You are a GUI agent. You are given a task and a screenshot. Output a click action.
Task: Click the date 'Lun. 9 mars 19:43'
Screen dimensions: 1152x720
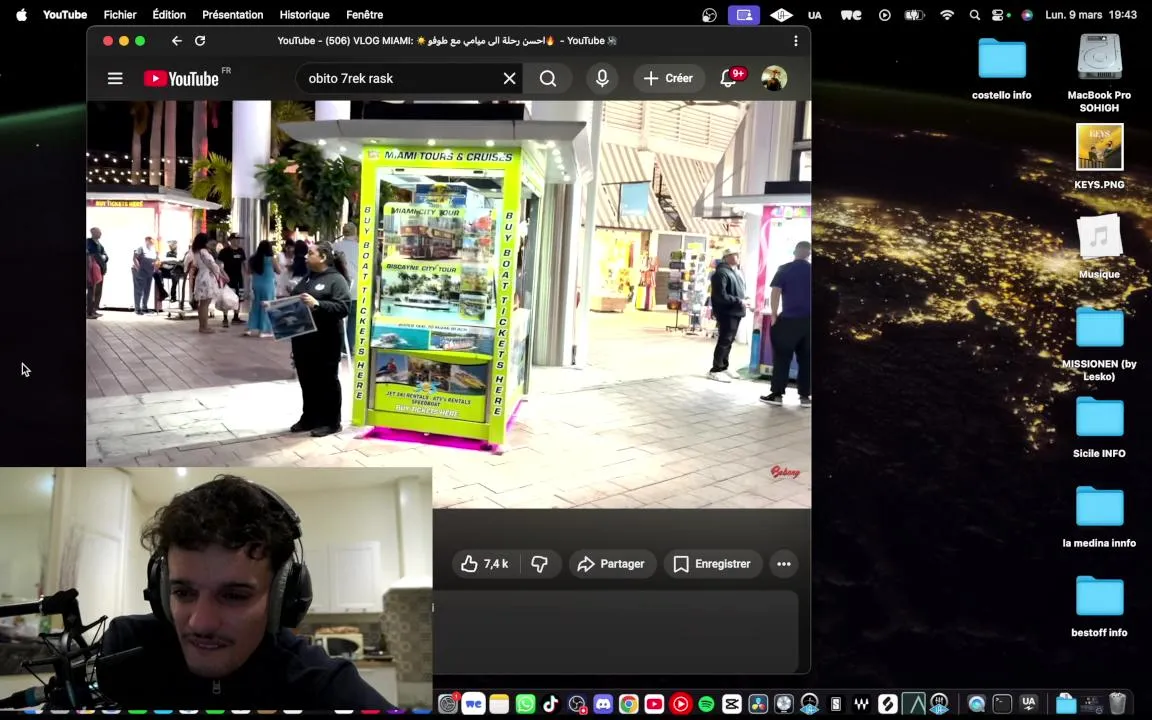(x=1091, y=15)
